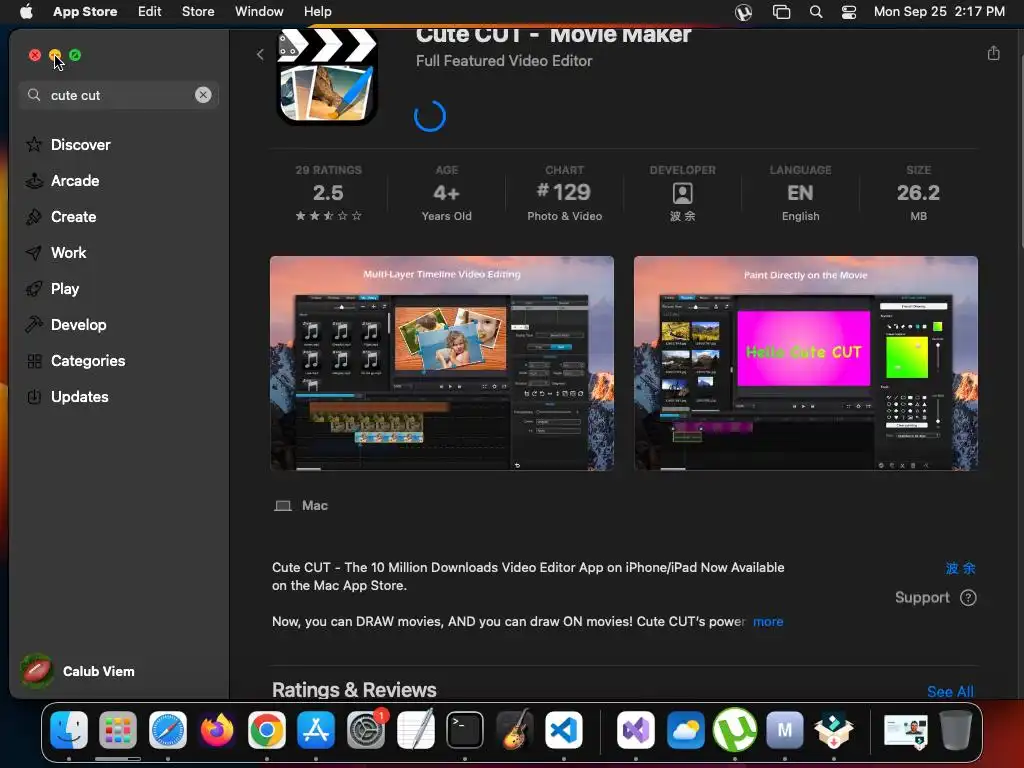Open the M app in the Dock
The height and width of the screenshot is (768, 1024).
pyautogui.click(x=784, y=729)
